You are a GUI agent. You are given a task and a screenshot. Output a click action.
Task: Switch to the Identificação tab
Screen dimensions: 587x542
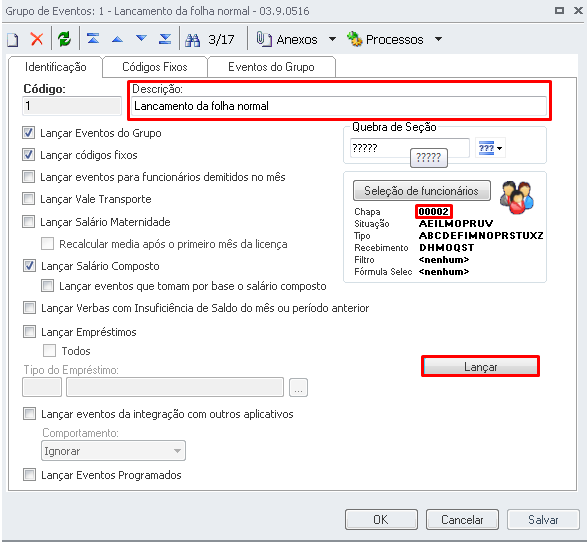click(x=55, y=67)
